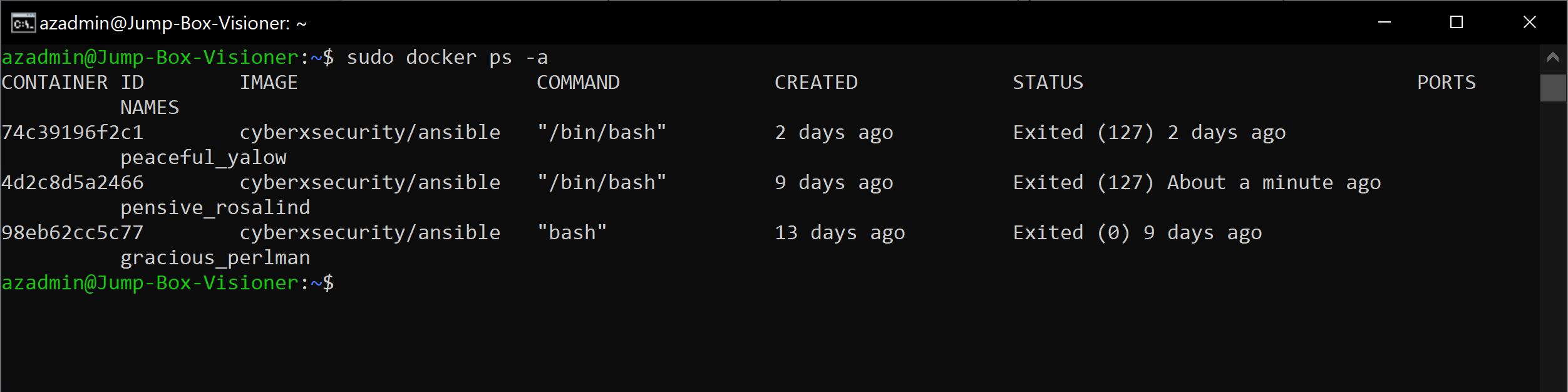The width and height of the screenshot is (1568, 392).
Task: Click the container name peaceful_yalow
Action: [203, 157]
